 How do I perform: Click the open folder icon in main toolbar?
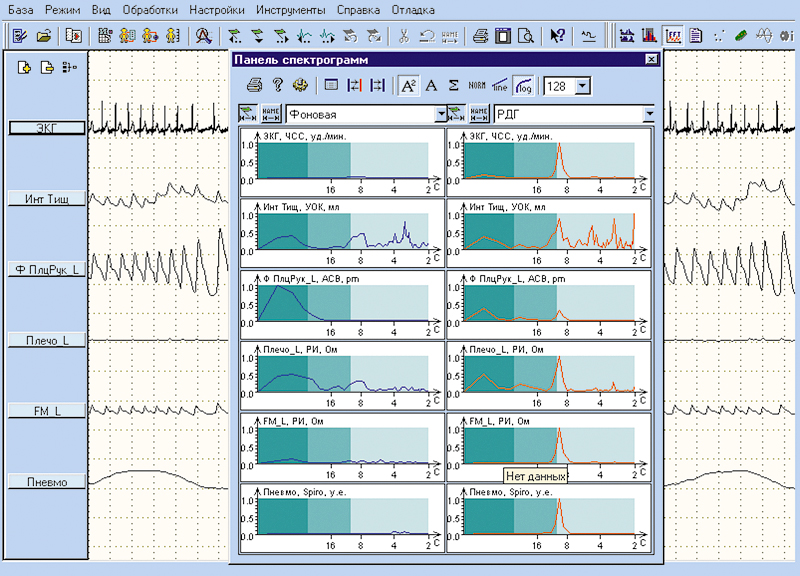(43, 36)
